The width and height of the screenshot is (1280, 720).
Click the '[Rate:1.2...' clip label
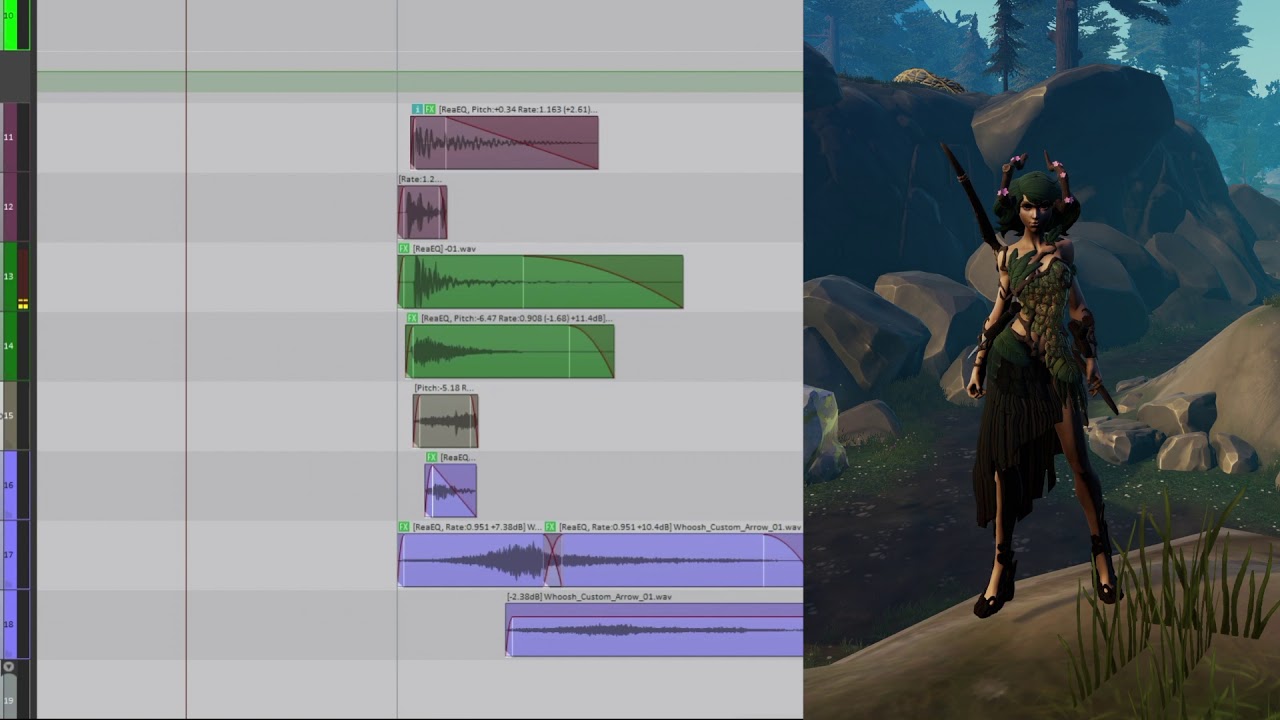[x=419, y=179]
